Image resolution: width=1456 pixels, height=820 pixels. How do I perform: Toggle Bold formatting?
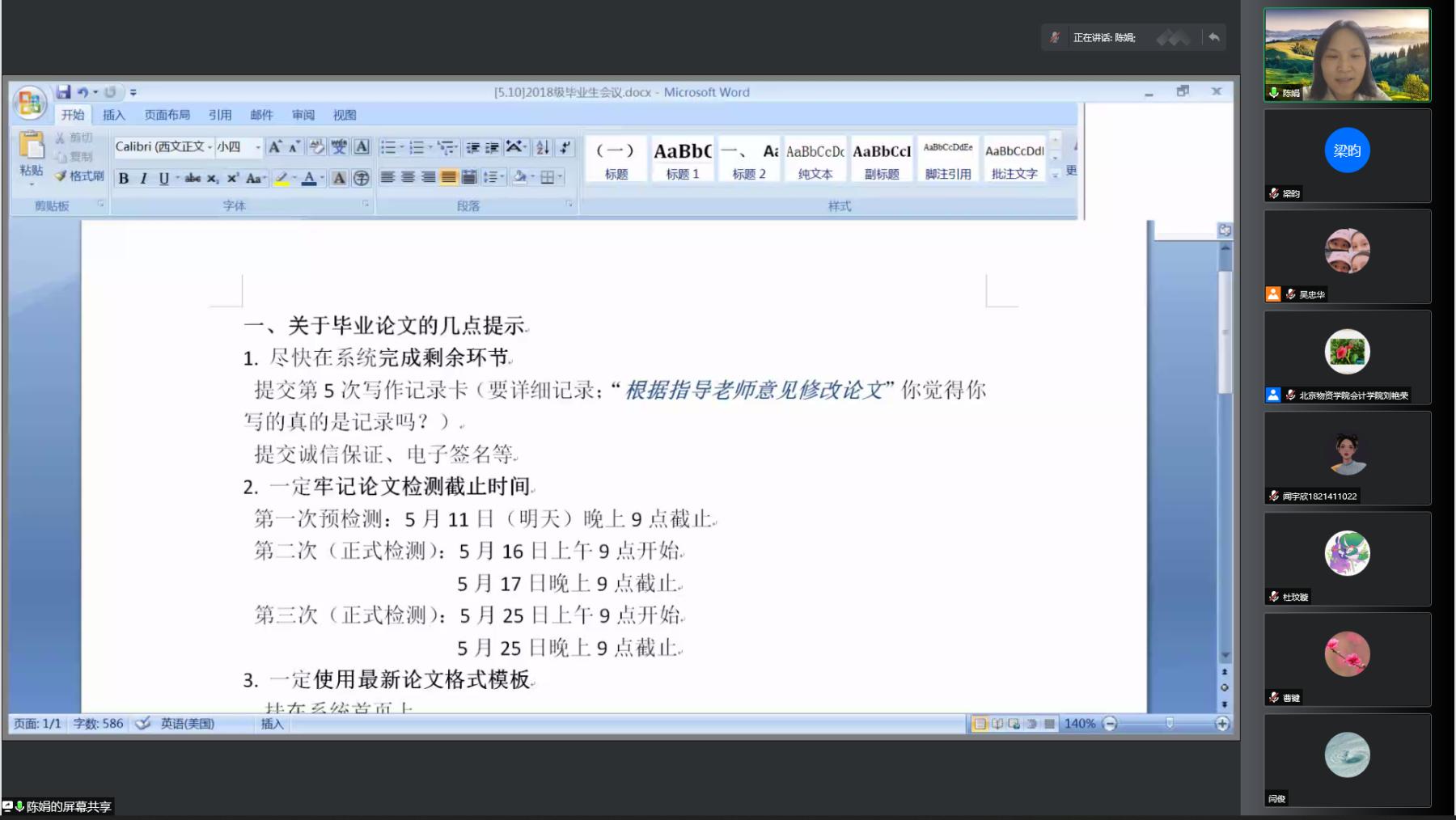pos(124,178)
